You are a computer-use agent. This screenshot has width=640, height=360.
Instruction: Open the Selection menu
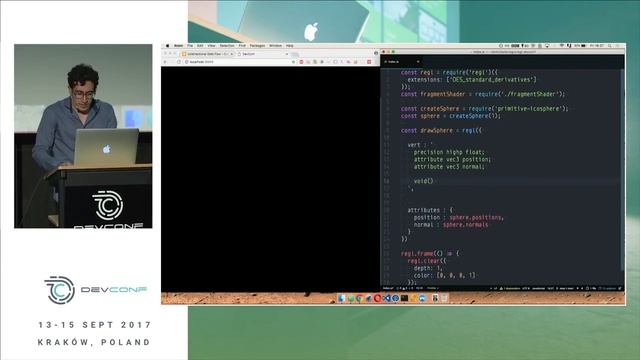pos(227,46)
